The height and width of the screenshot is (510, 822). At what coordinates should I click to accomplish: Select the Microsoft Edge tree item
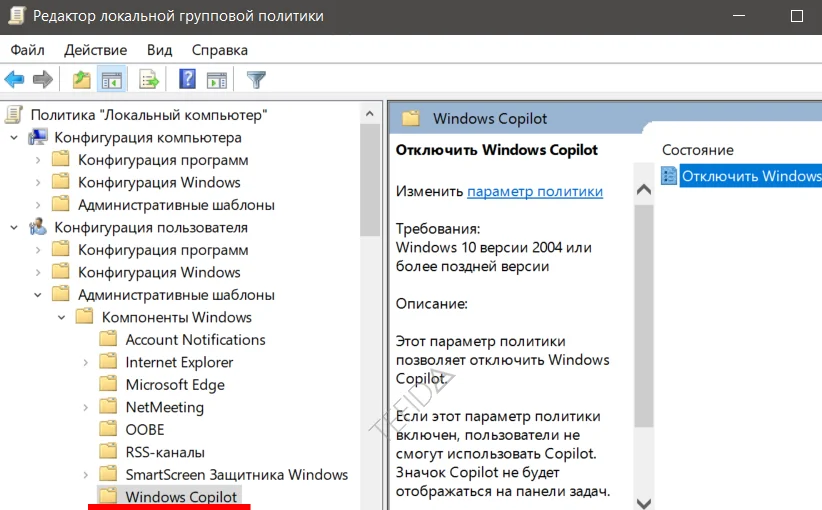pos(175,385)
